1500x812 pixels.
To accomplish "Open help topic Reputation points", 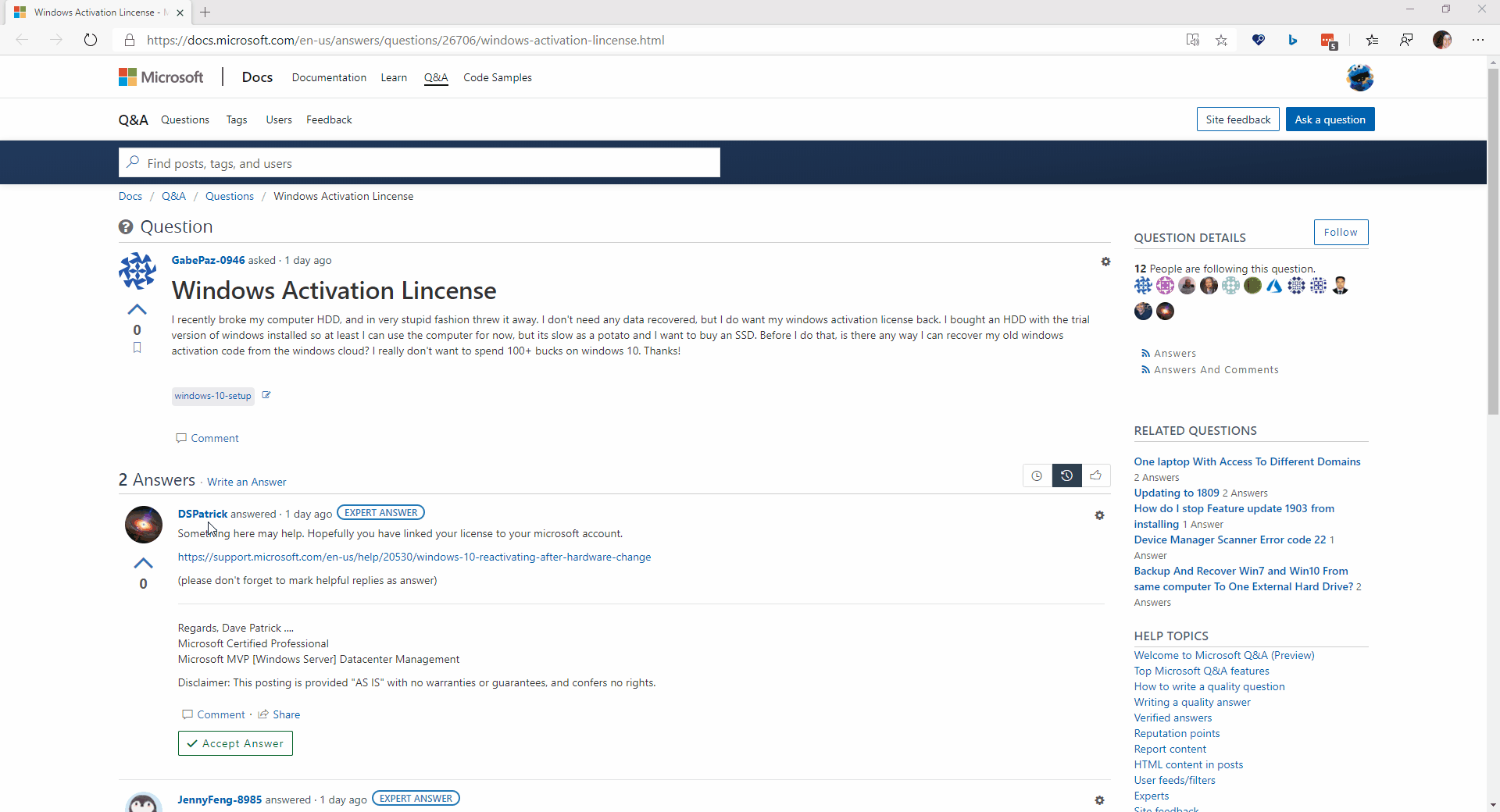I will 1177,734.
